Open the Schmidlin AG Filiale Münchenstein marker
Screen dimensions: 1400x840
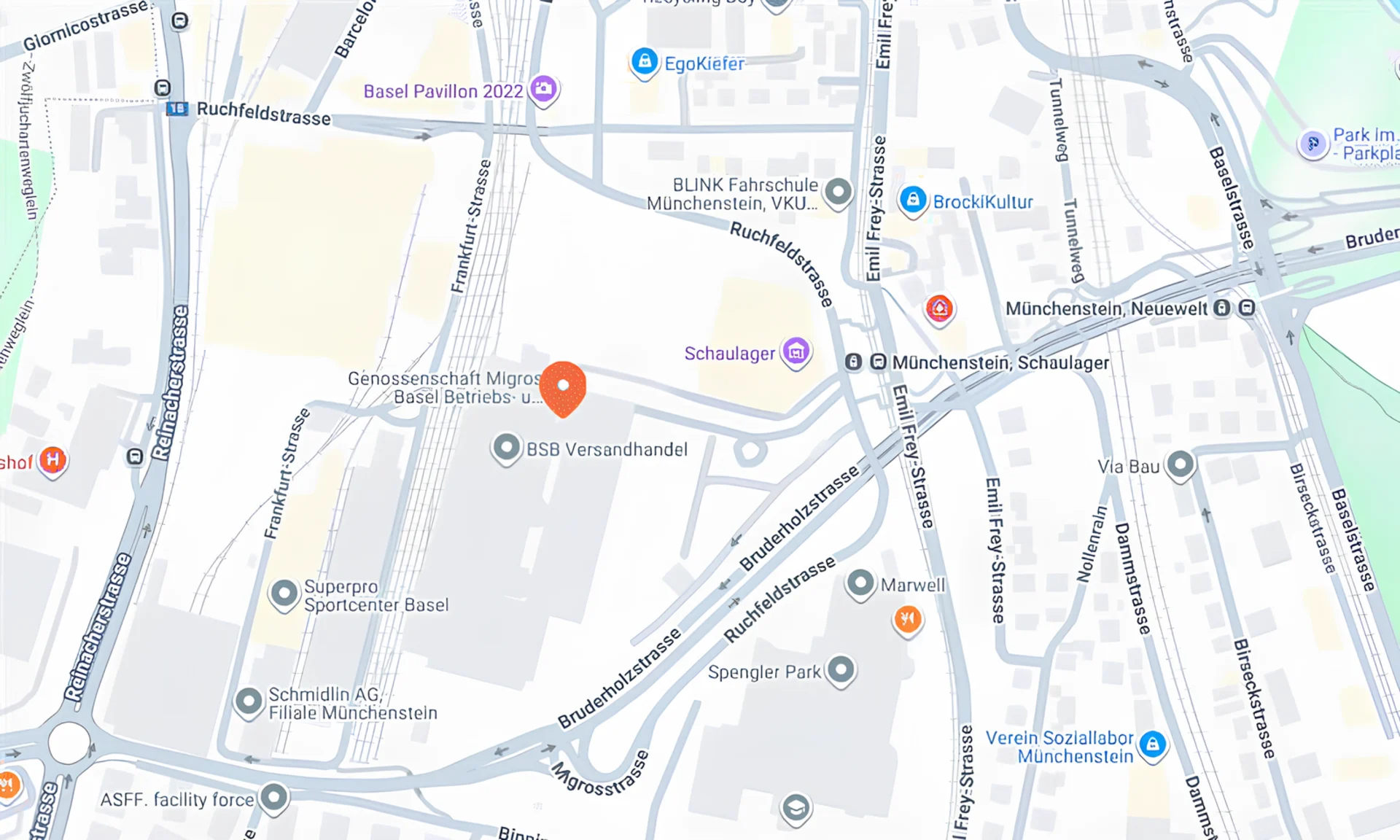[x=249, y=702]
